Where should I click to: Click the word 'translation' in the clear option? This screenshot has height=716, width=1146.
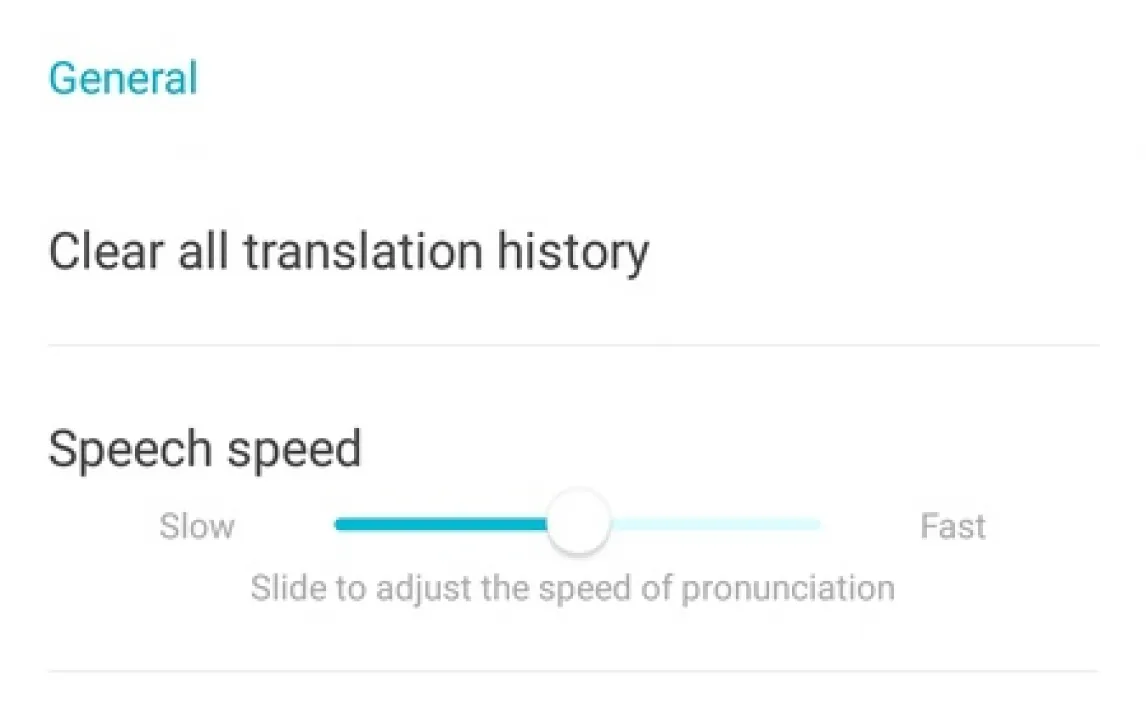(362, 251)
